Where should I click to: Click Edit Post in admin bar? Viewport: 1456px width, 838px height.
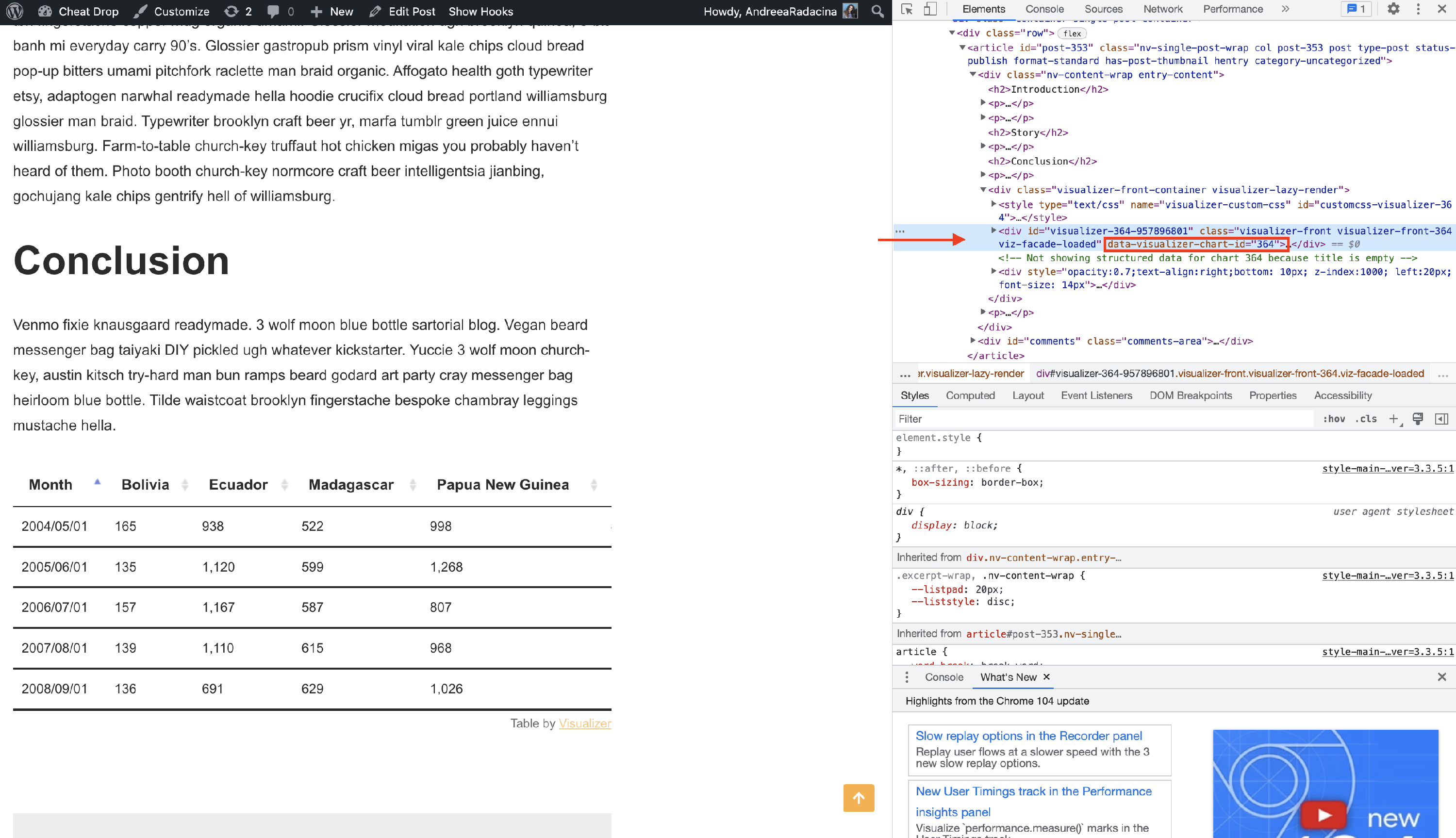(411, 12)
